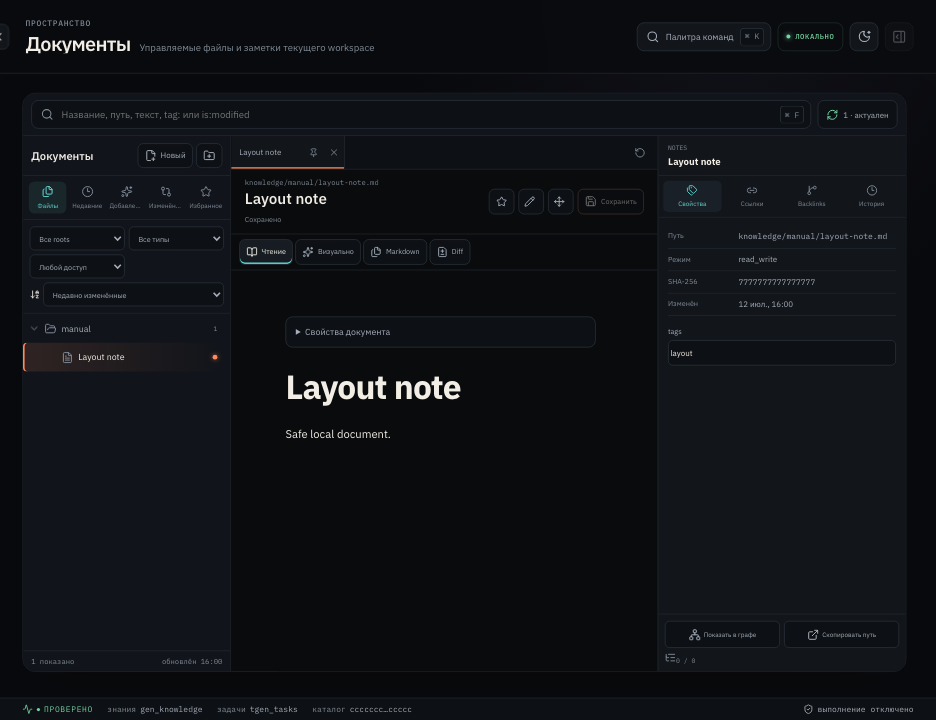936x720 pixels.
Task: Switch to the Недавние tab
Action: click(87, 196)
